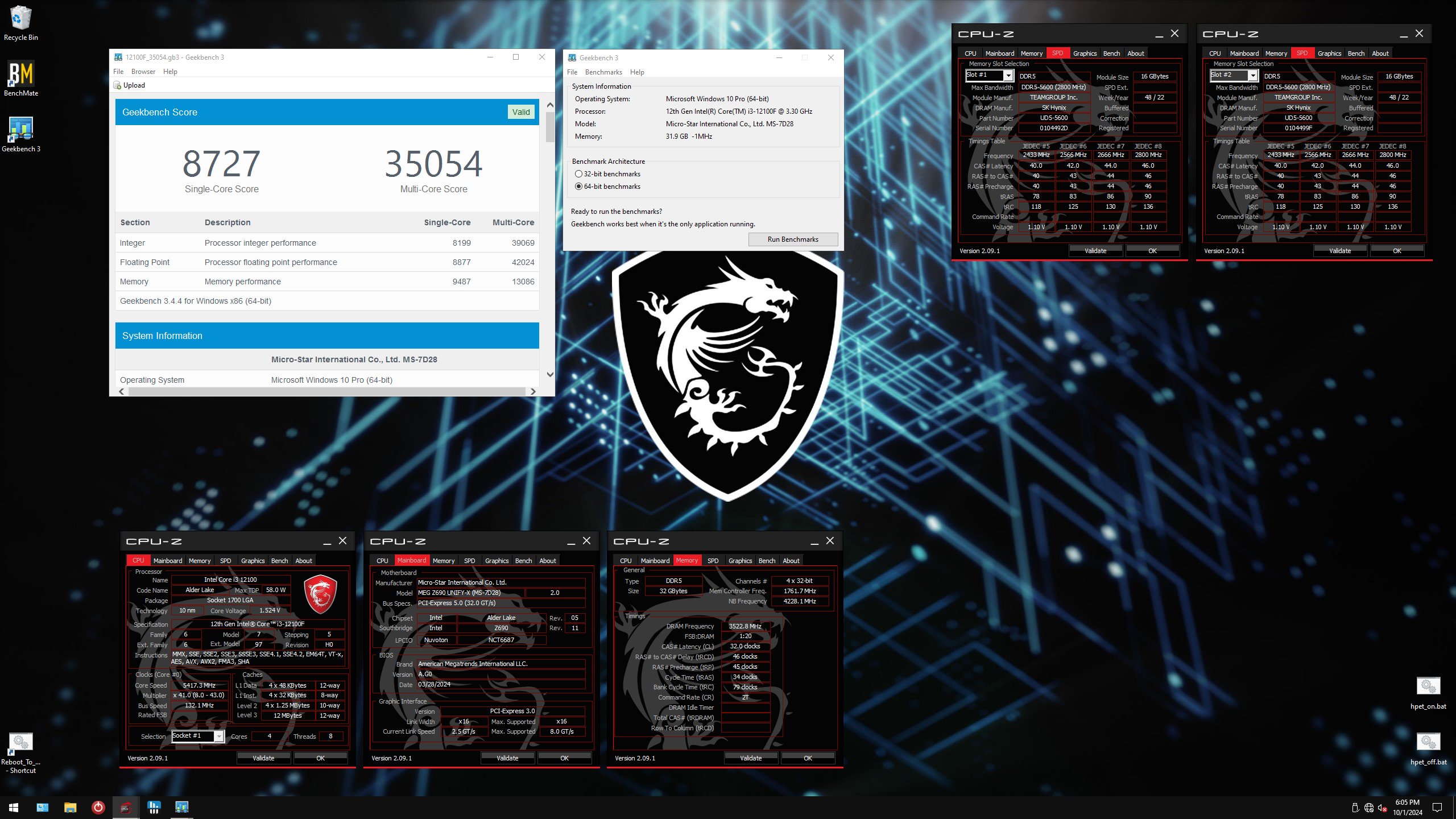Image resolution: width=1456 pixels, height=819 pixels.
Task: Click the 35054 Multi-Core Score value
Action: click(x=434, y=164)
